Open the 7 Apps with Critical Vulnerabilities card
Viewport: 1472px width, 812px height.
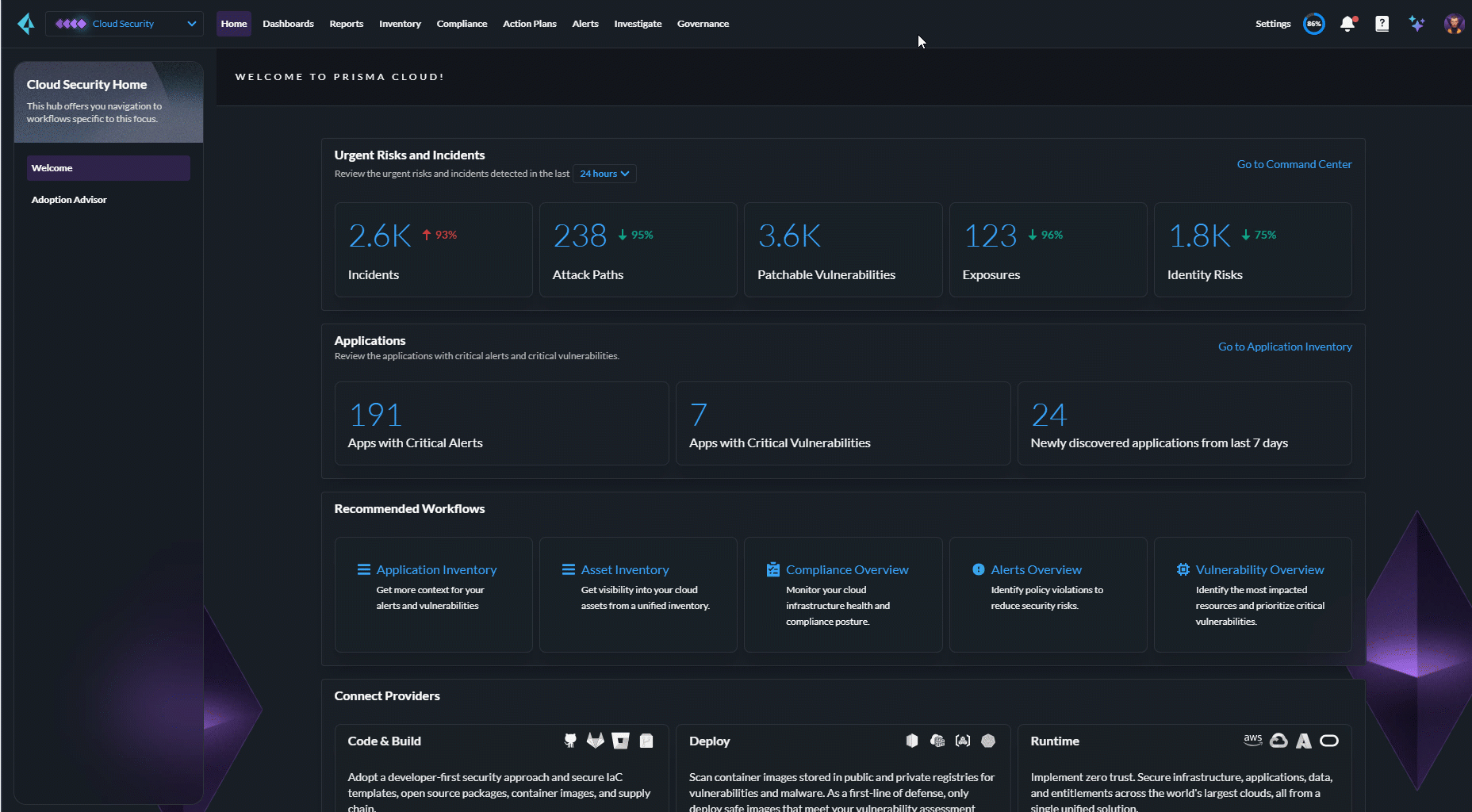843,423
